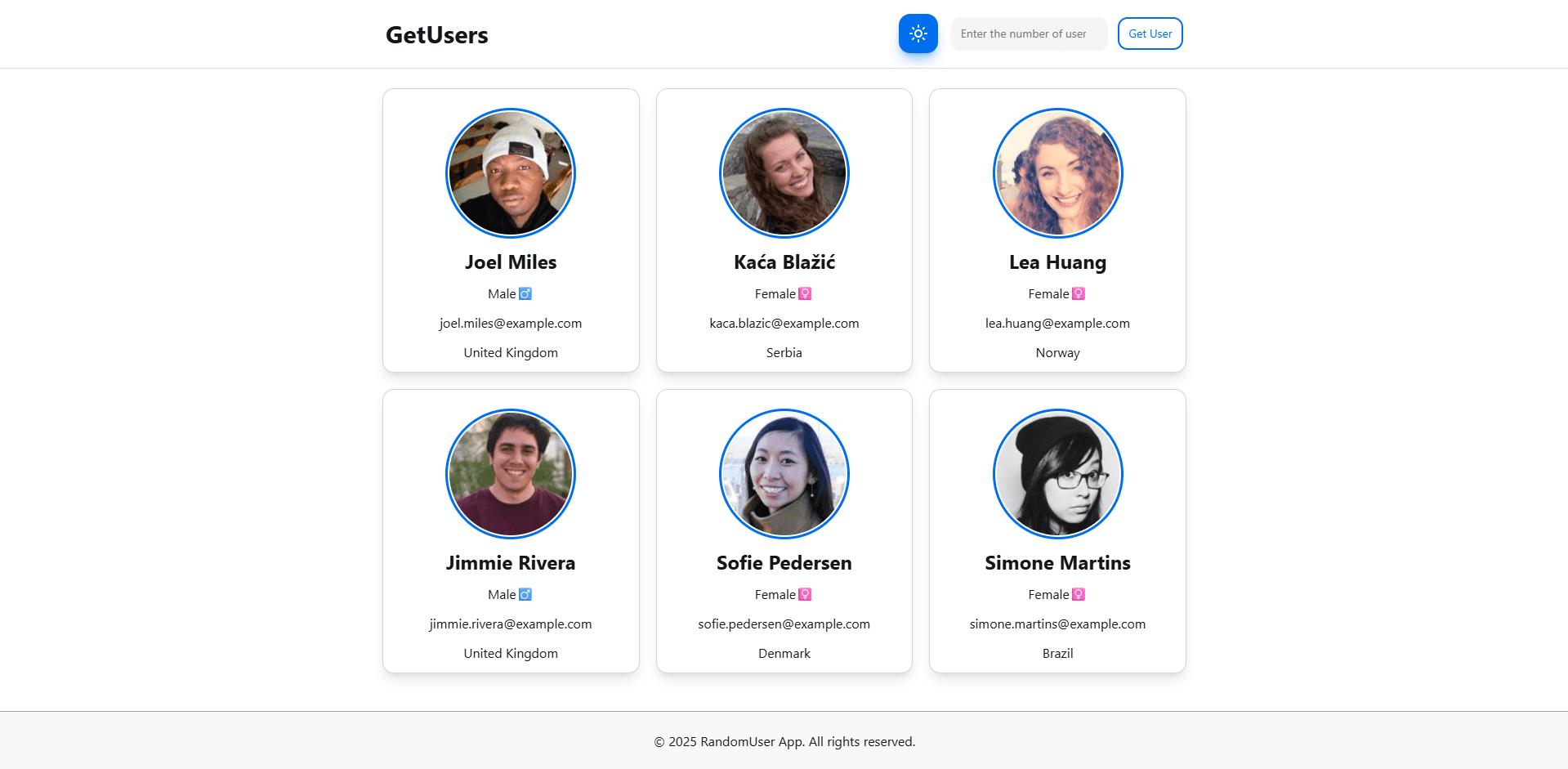Focus the number of user input field
This screenshot has height=769, width=1568.
1029,34
